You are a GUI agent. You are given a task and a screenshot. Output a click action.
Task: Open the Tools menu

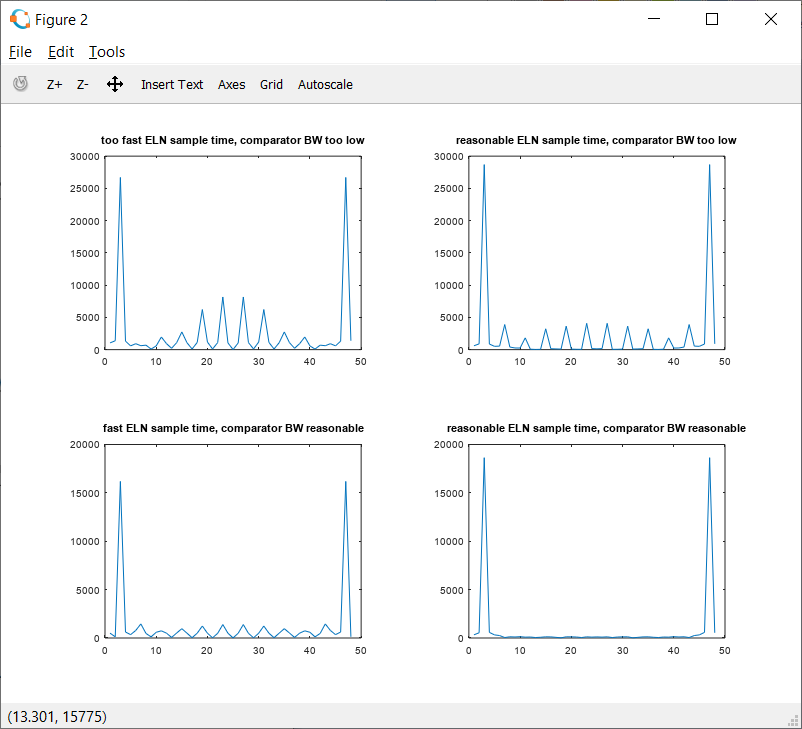107,52
